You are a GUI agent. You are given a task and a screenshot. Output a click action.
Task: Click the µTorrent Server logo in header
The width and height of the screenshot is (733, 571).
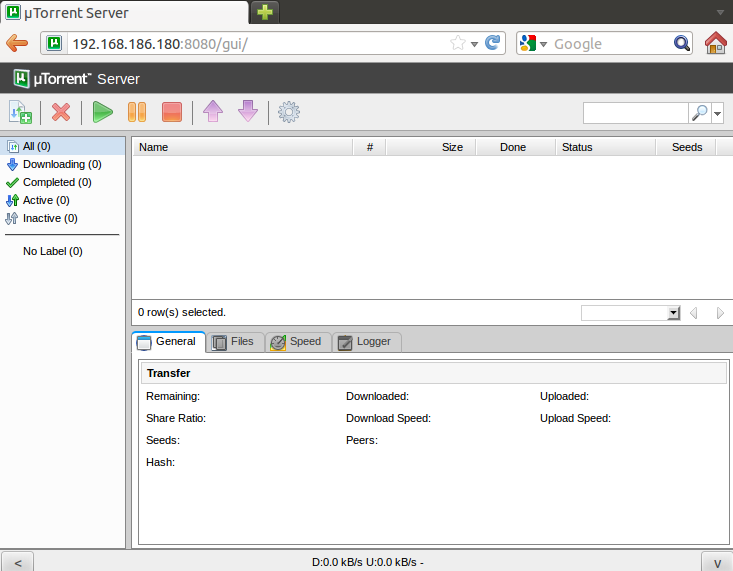77,79
